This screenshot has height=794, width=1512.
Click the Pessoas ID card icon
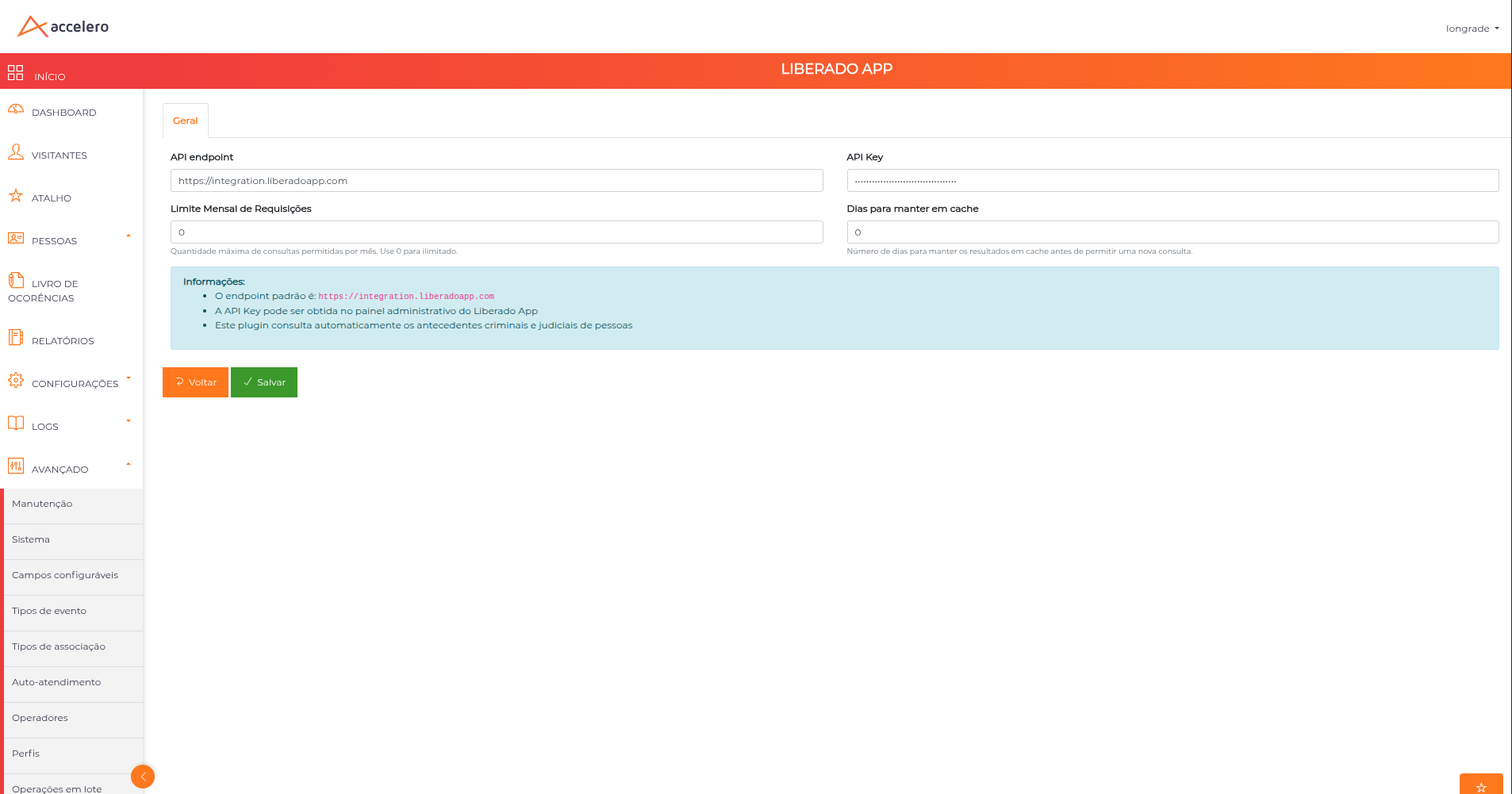16,238
